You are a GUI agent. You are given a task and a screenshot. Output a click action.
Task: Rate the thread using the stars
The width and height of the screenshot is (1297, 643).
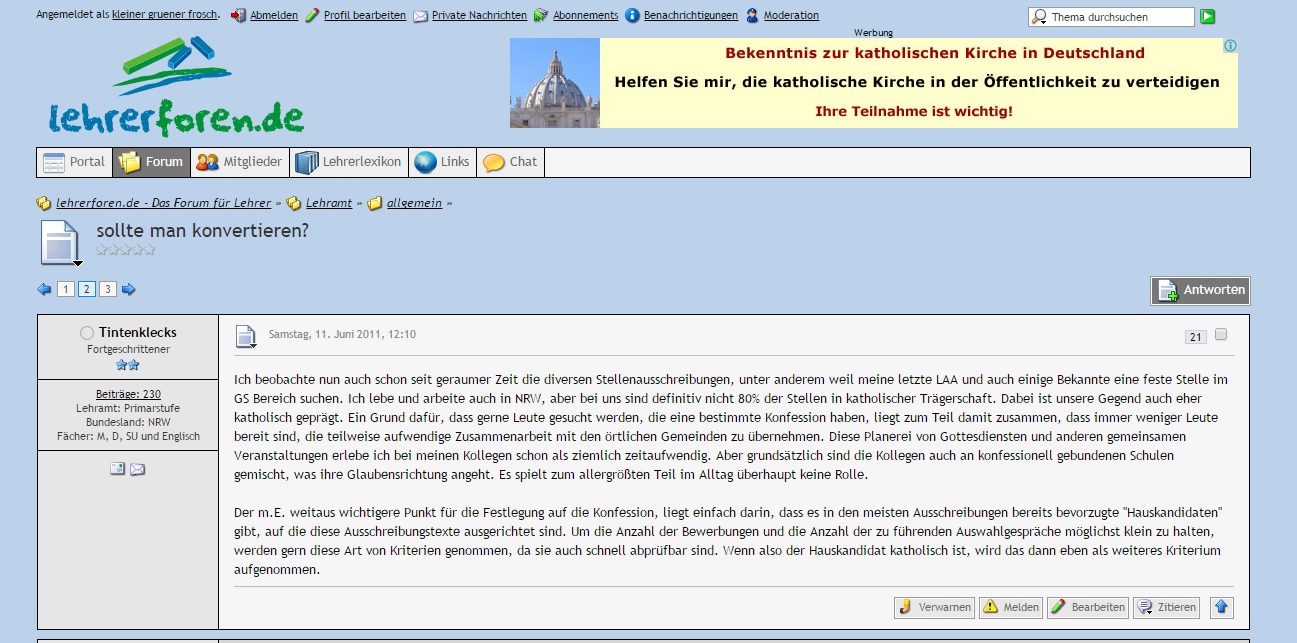click(x=125, y=250)
